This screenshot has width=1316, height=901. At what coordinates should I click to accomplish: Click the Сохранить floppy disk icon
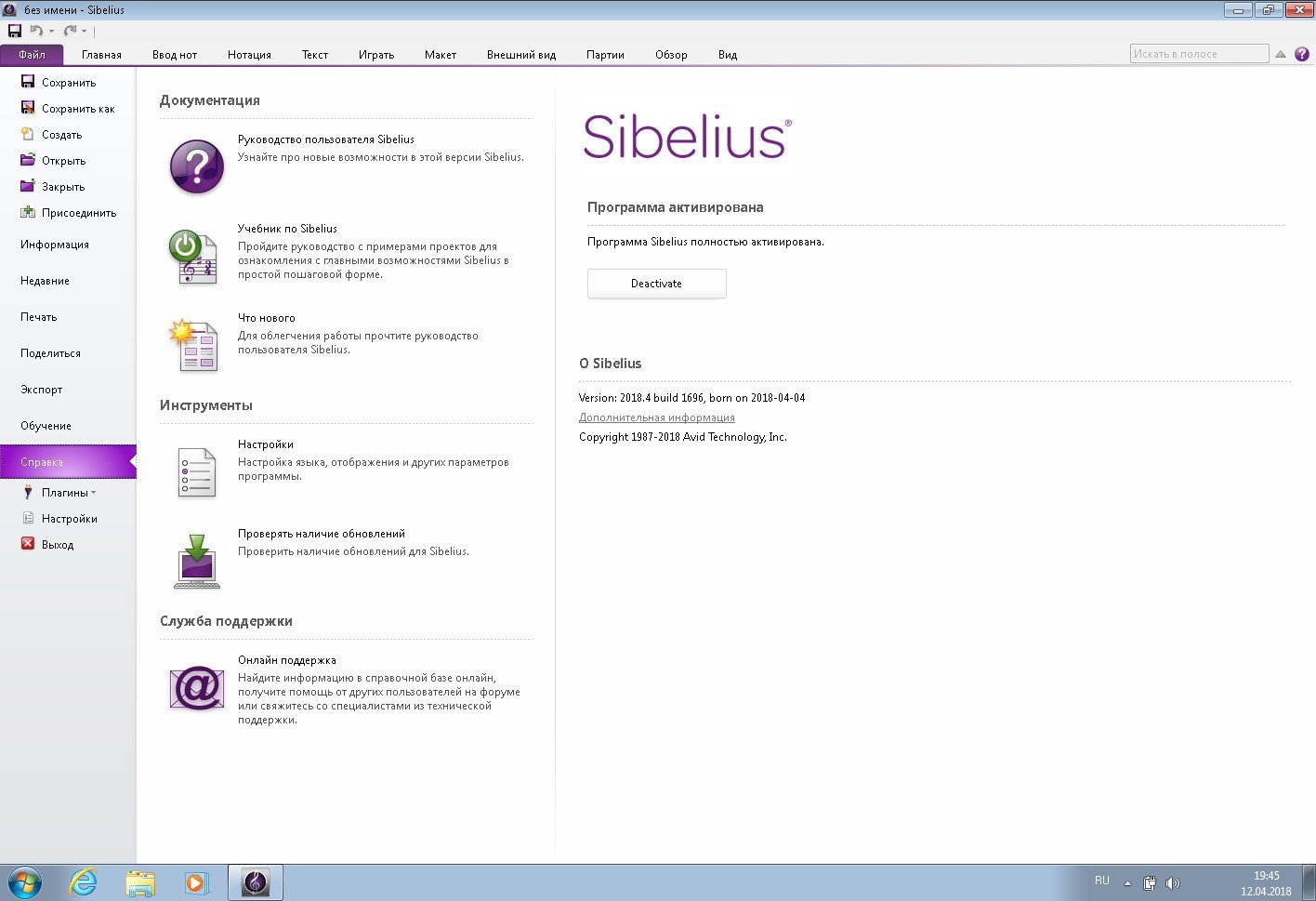[28, 82]
